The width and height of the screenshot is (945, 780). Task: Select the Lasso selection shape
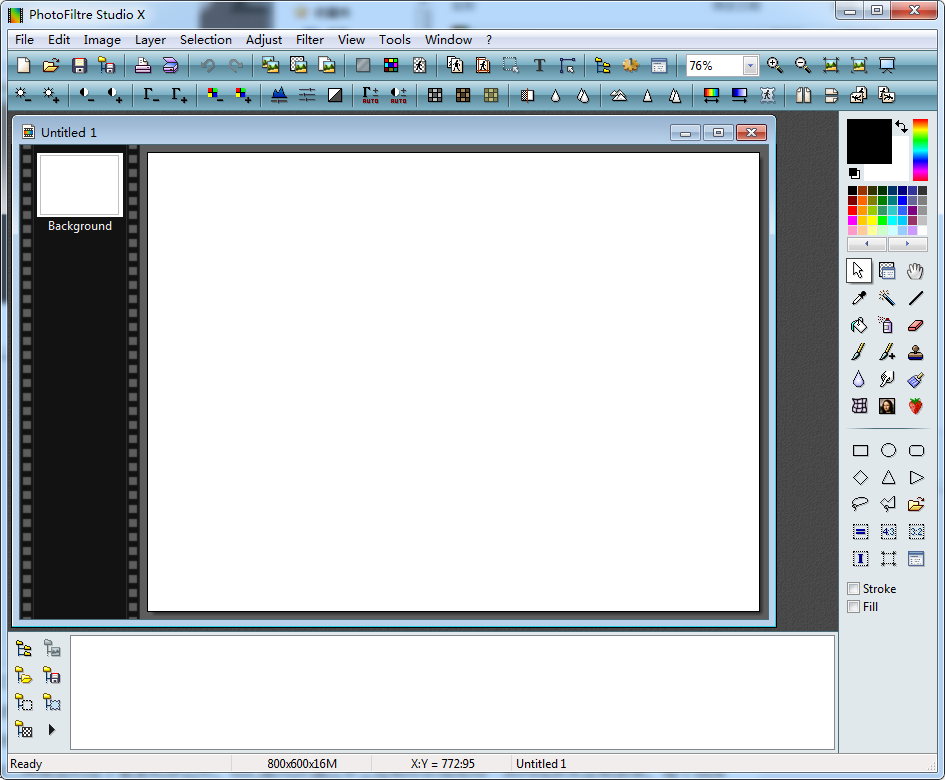(x=859, y=504)
